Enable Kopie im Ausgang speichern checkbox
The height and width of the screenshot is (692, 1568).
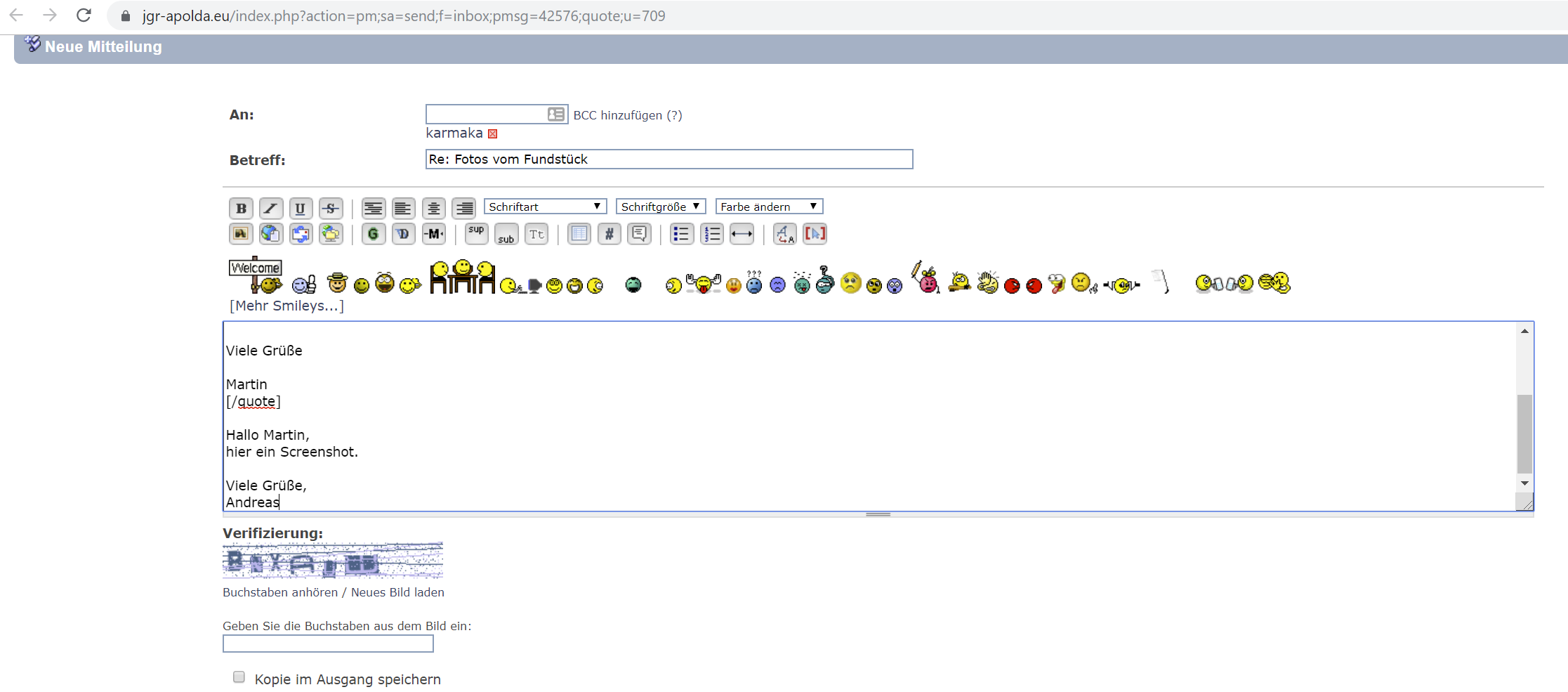point(239,677)
